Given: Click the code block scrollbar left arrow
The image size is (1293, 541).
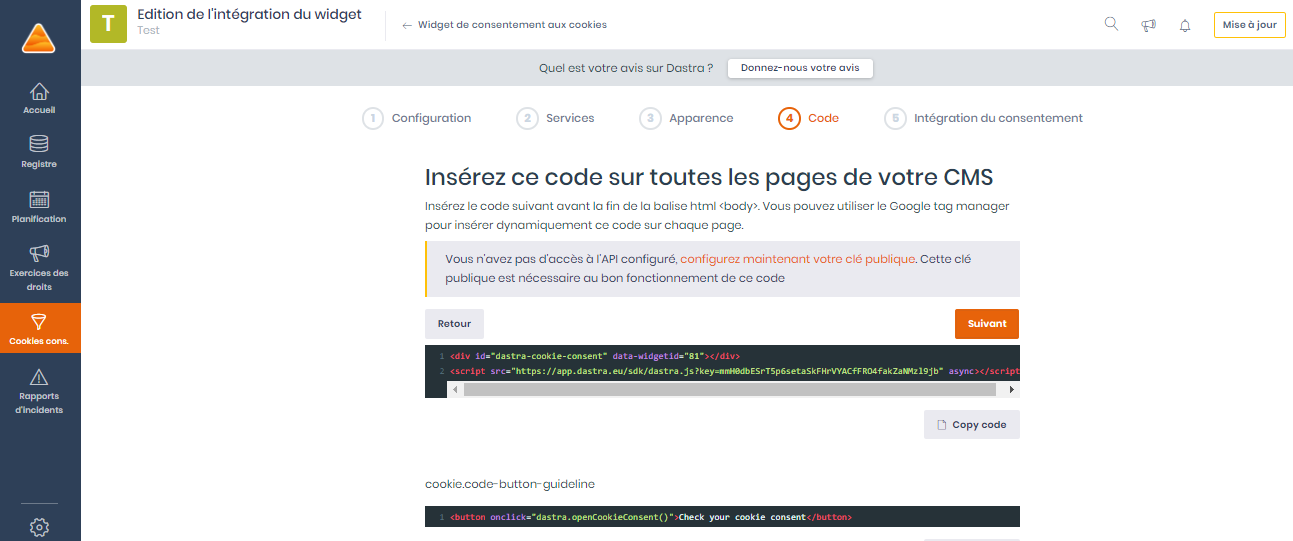Looking at the screenshot, I should point(455,389).
